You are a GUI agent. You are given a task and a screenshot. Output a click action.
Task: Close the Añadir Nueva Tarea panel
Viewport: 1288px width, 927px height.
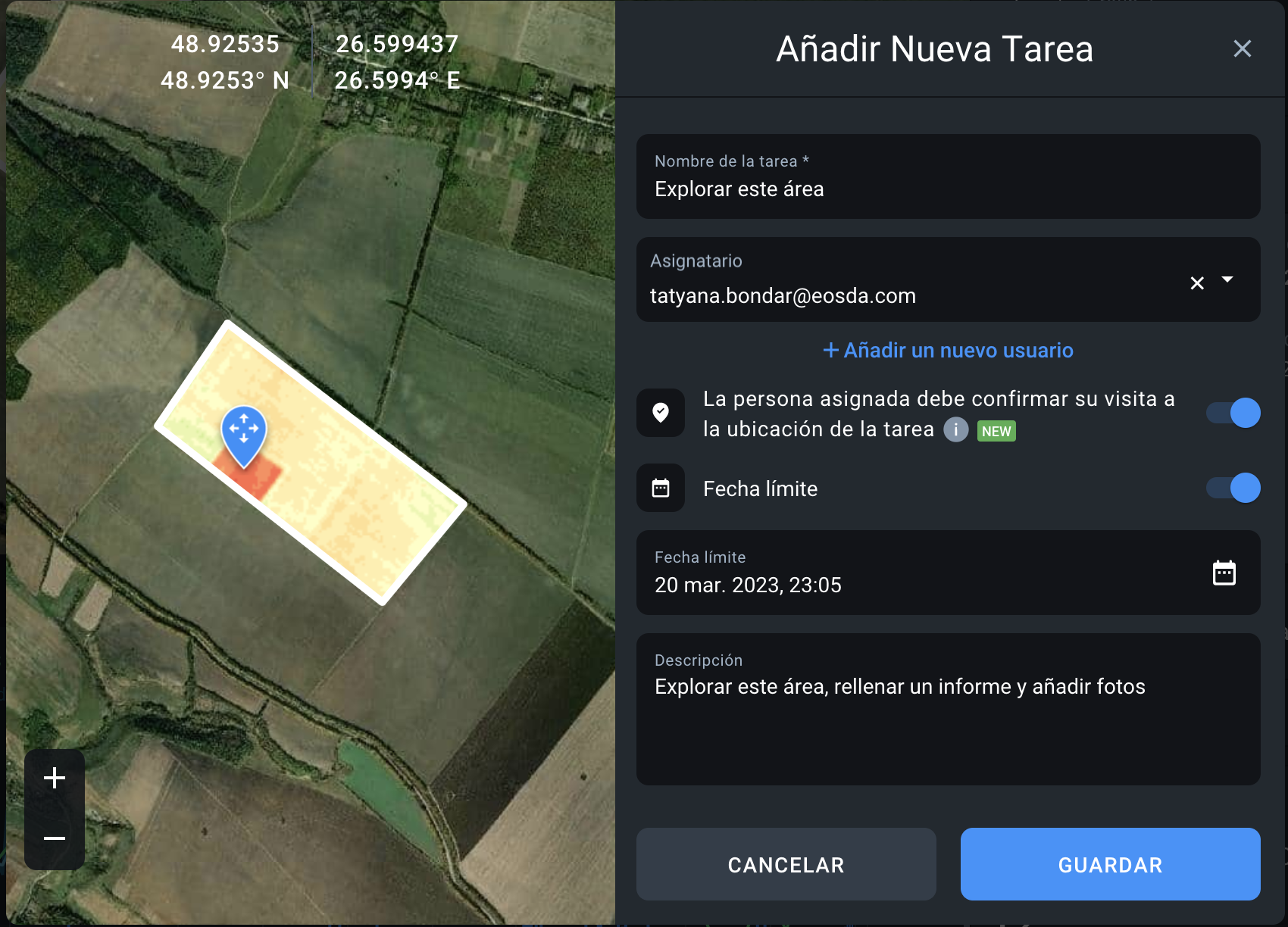1242,49
